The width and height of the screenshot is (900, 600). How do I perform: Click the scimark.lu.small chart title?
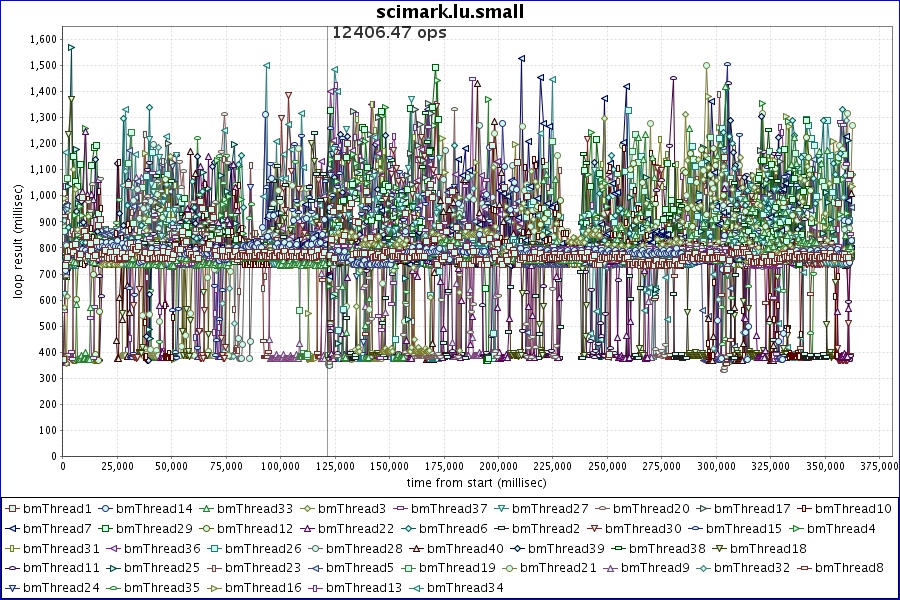(x=450, y=12)
